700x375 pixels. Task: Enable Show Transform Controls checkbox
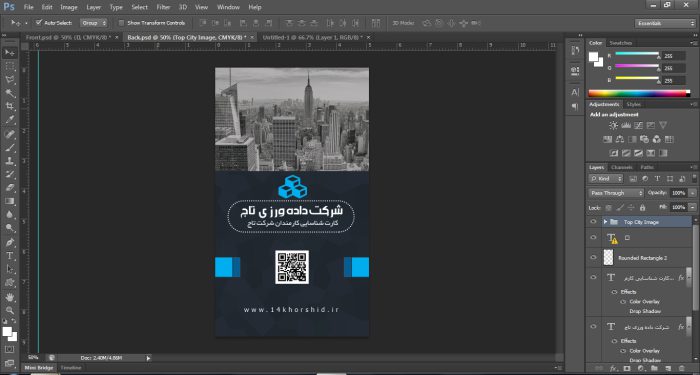pyautogui.click(x=121, y=23)
